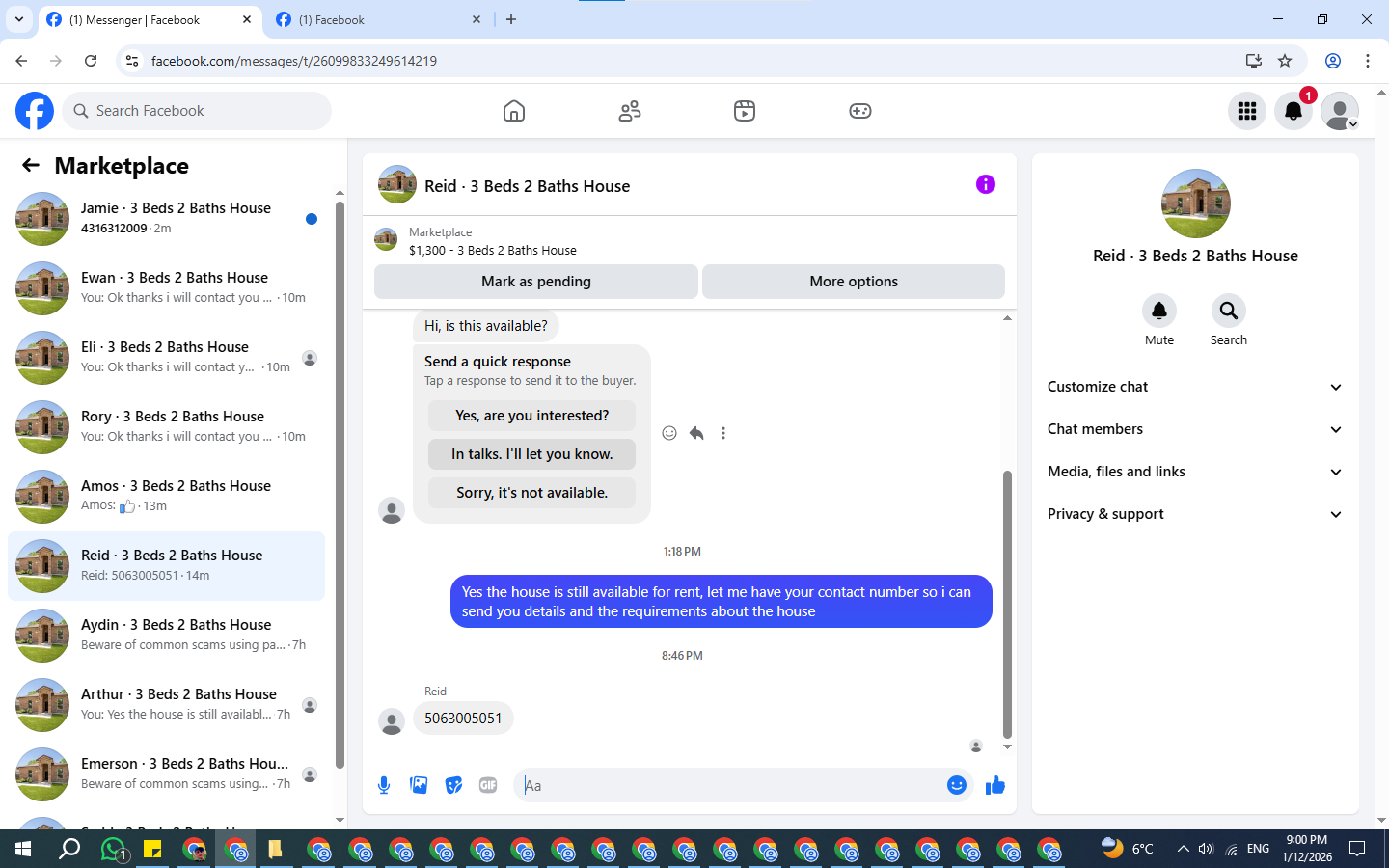View site information icon in address bar
Image resolution: width=1389 pixels, height=868 pixels.
coord(132,61)
